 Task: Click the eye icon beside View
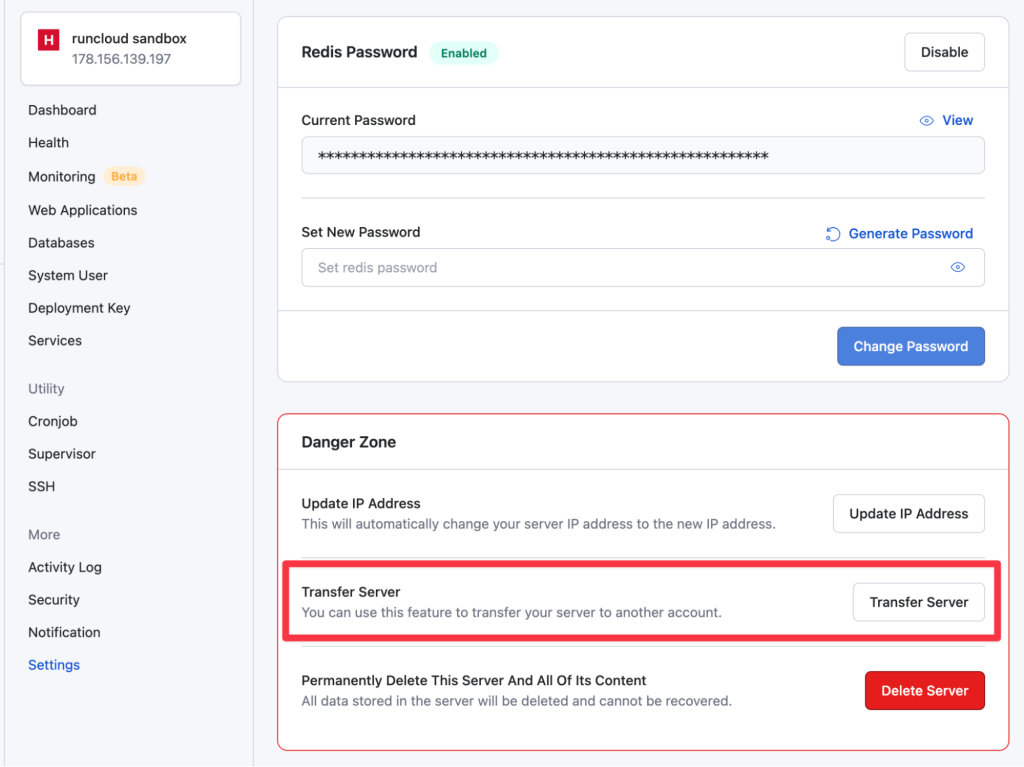click(926, 121)
